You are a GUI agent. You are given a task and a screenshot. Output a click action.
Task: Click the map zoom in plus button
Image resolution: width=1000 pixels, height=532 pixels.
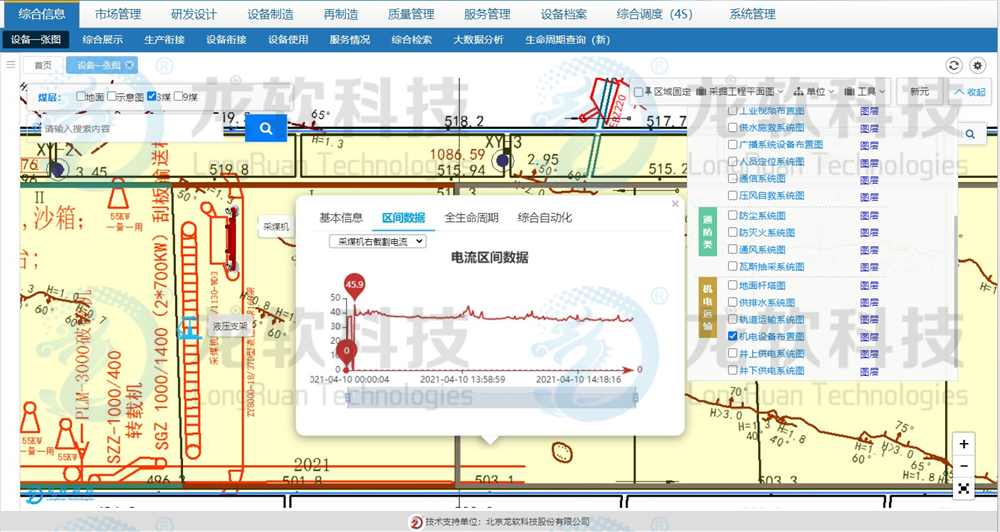(x=963, y=444)
